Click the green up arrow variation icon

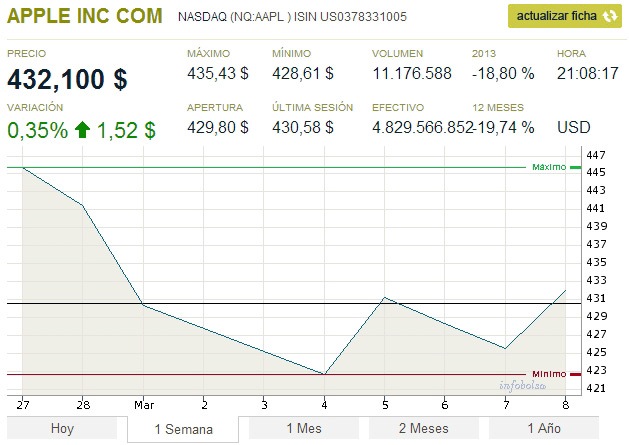coord(82,130)
